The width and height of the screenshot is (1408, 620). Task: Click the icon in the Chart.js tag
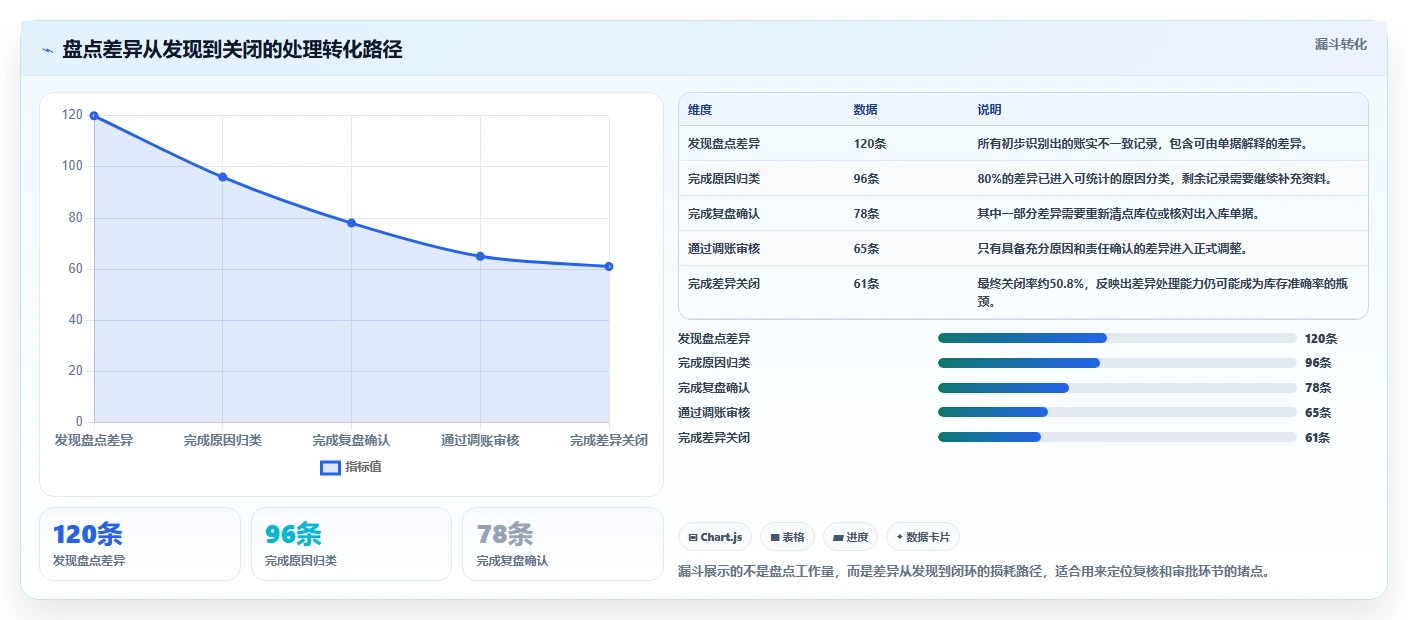point(692,537)
